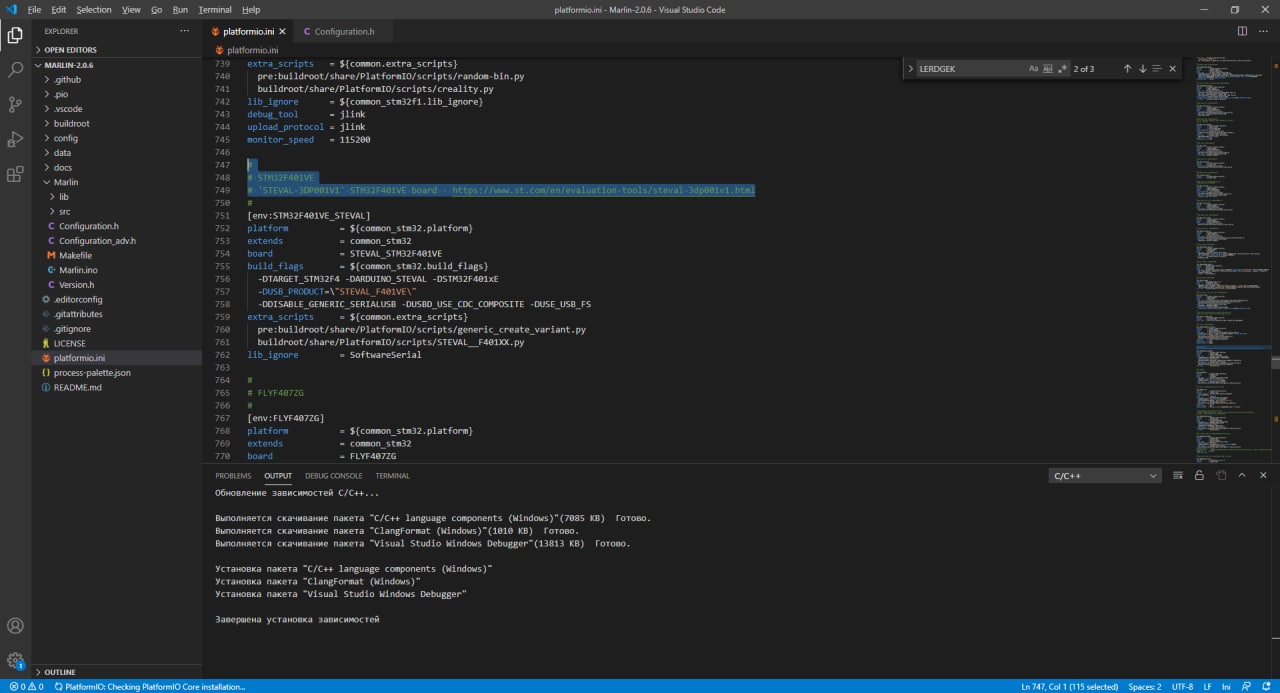This screenshot has width=1280, height=693.
Task: Click Ln 747, Col 1 status item
Action: tap(1070, 686)
